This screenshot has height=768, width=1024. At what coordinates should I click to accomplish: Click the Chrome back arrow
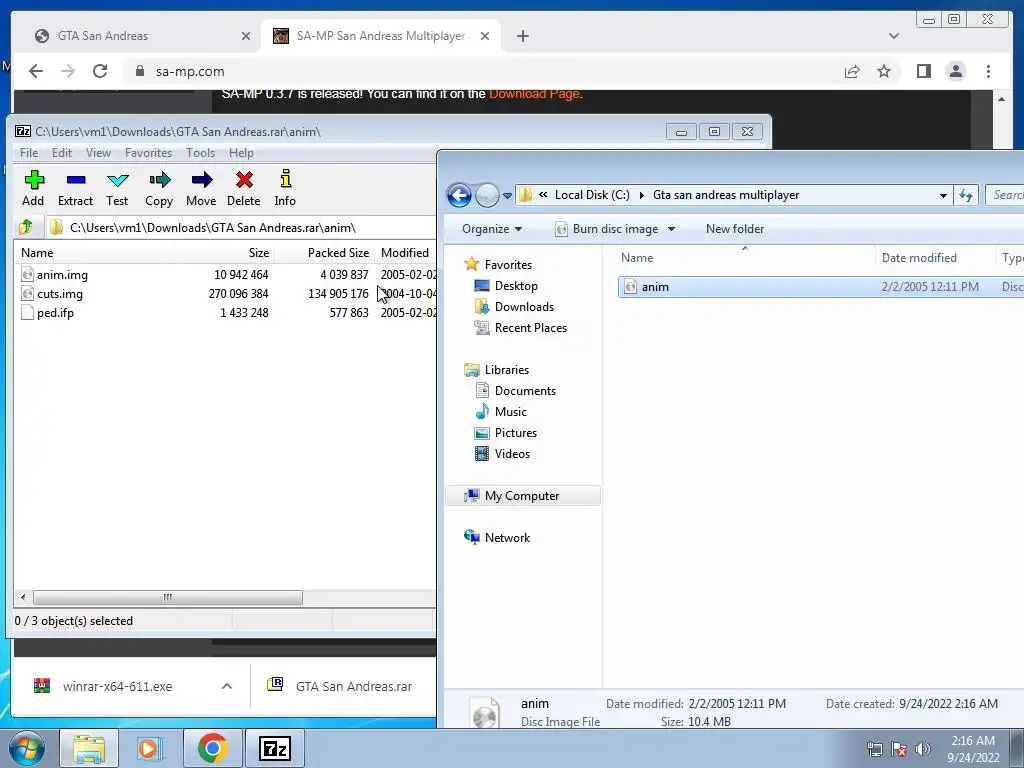coord(36,71)
